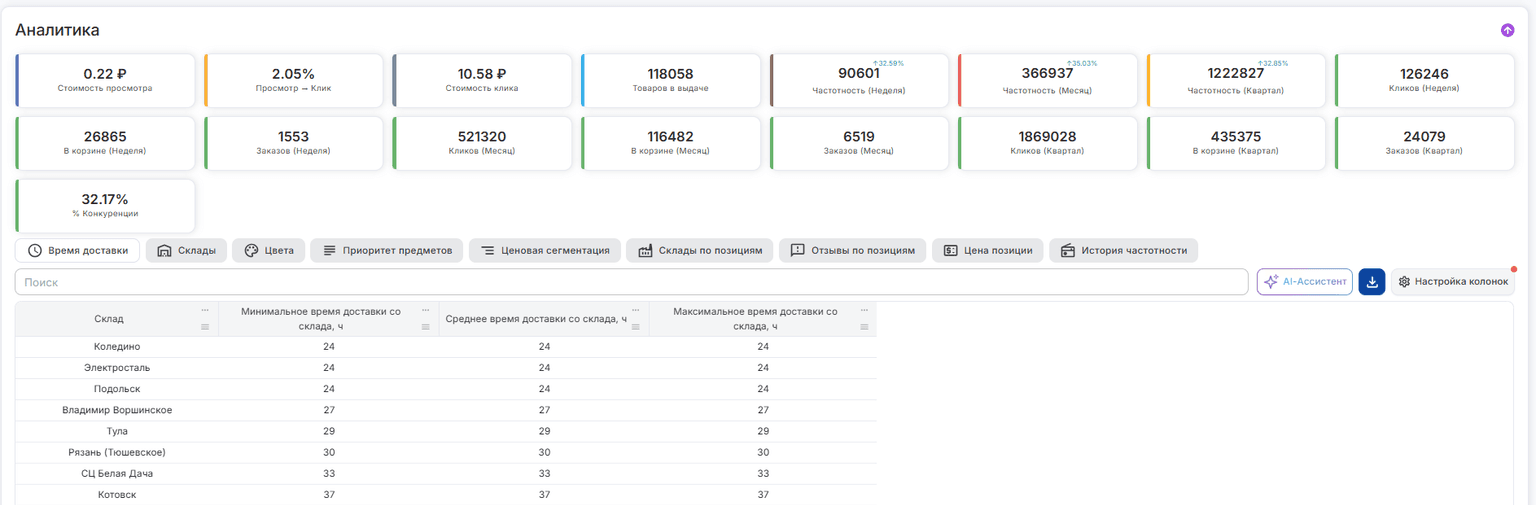This screenshot has width=1536, height=505.
Task: Open Настройка колонок settings button
Action: click(1452, 282)
